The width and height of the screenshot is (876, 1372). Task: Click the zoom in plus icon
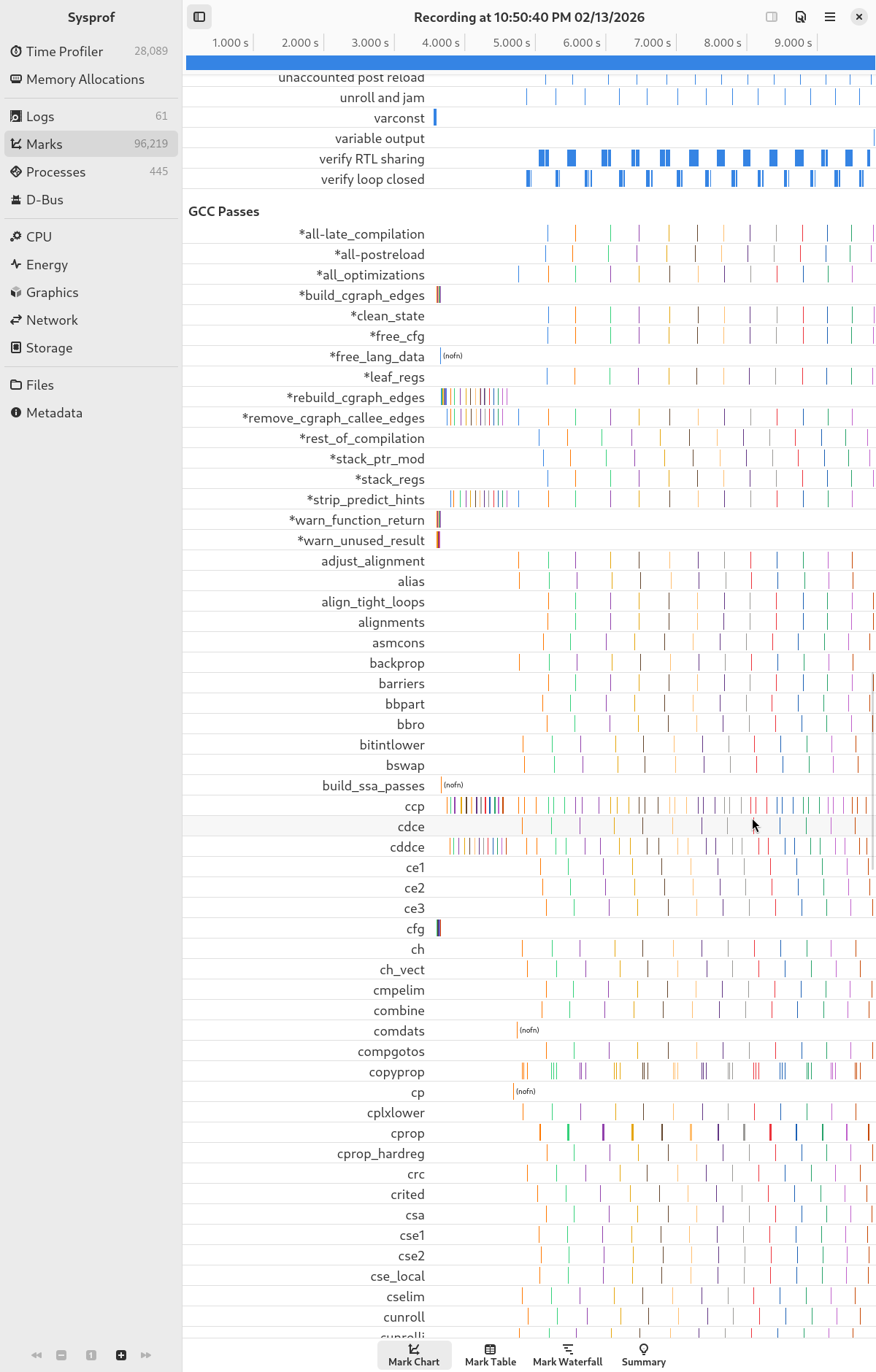121,1355
